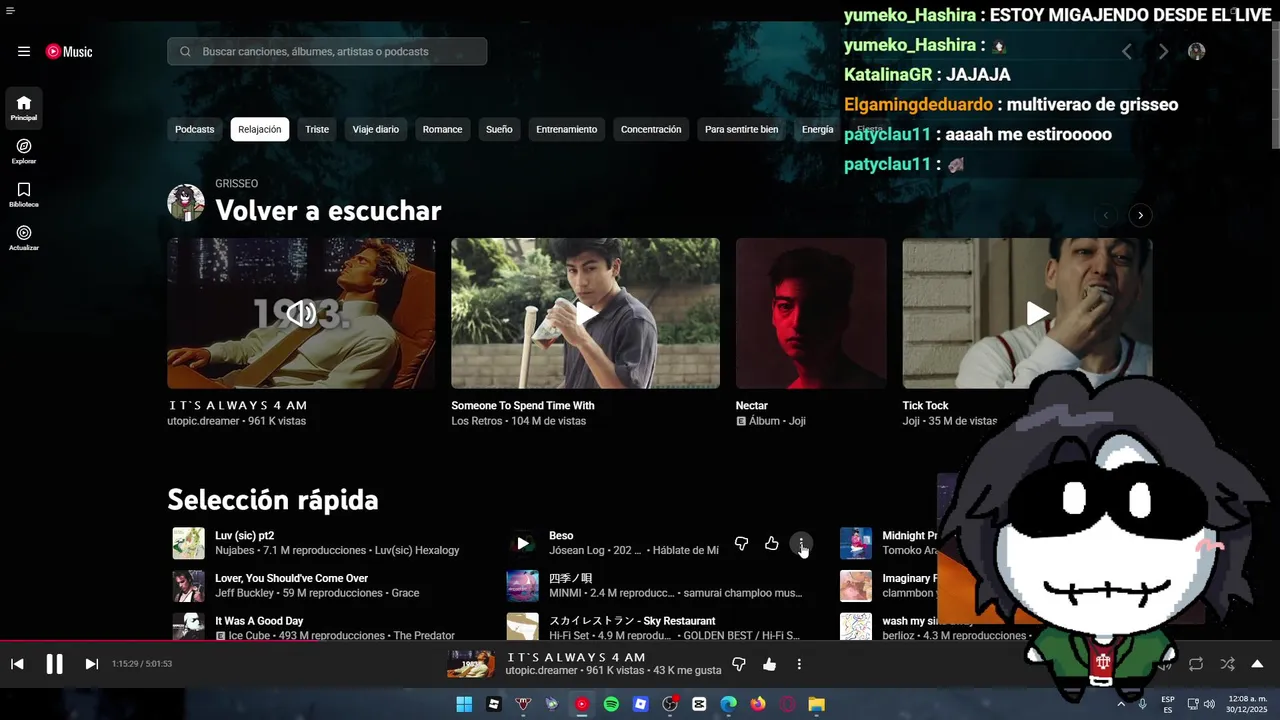Viewport: 1280px width, 720px height.
Task: Select the Para sentirte bien chip
Action: pos(741,129)
